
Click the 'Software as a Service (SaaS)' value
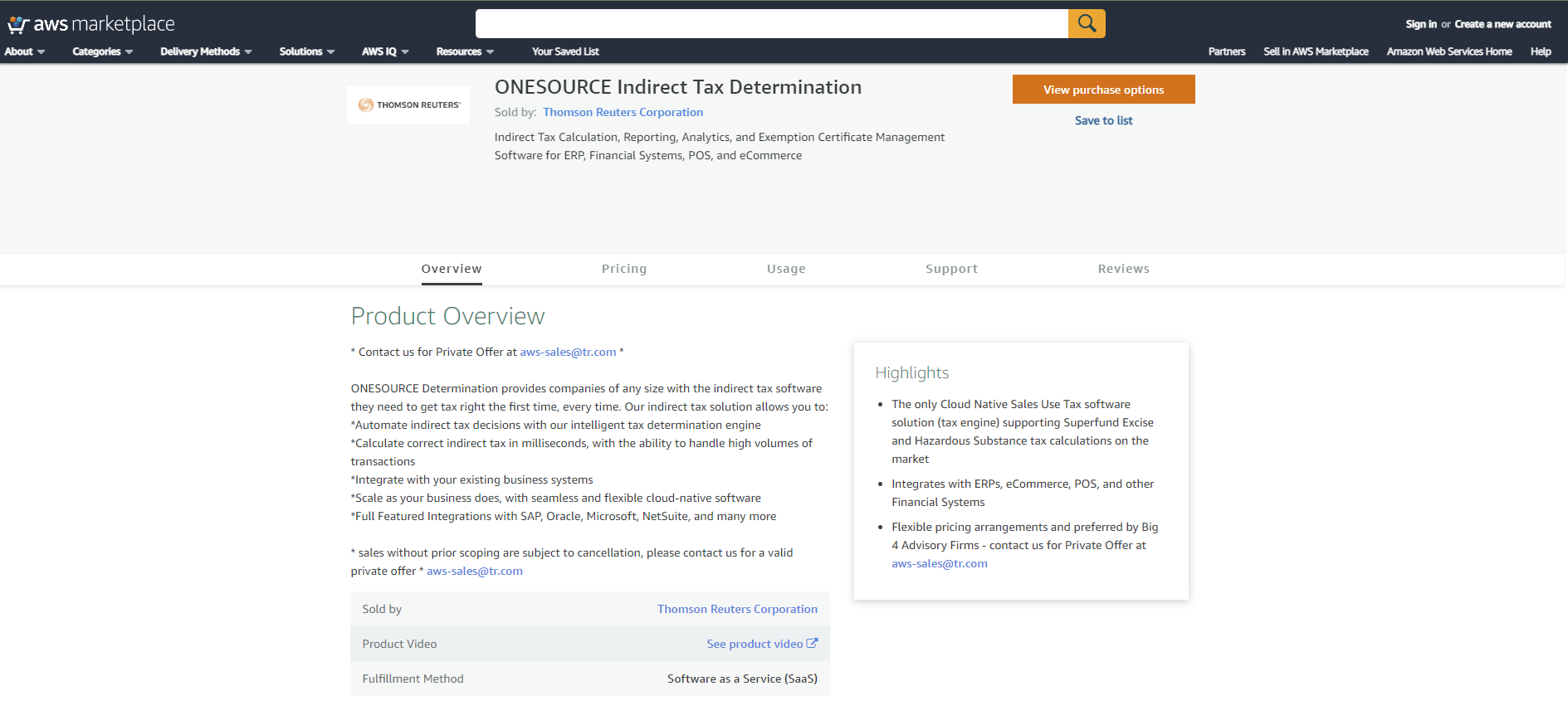tap(742, 679)
